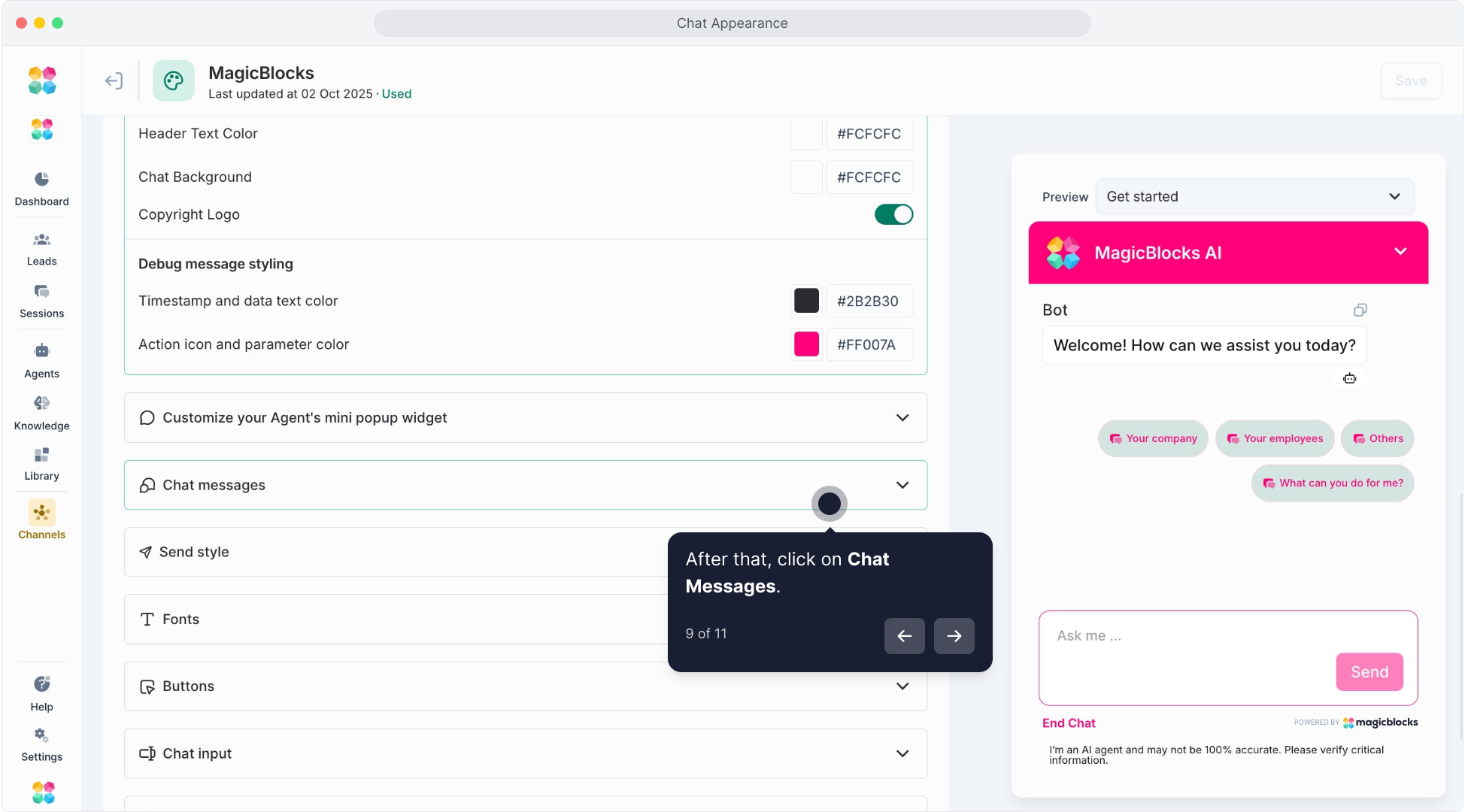Viewport: 1465px width, 812px height.
Task: Click the exit/back arrow icon
Action: click(114, 80)
